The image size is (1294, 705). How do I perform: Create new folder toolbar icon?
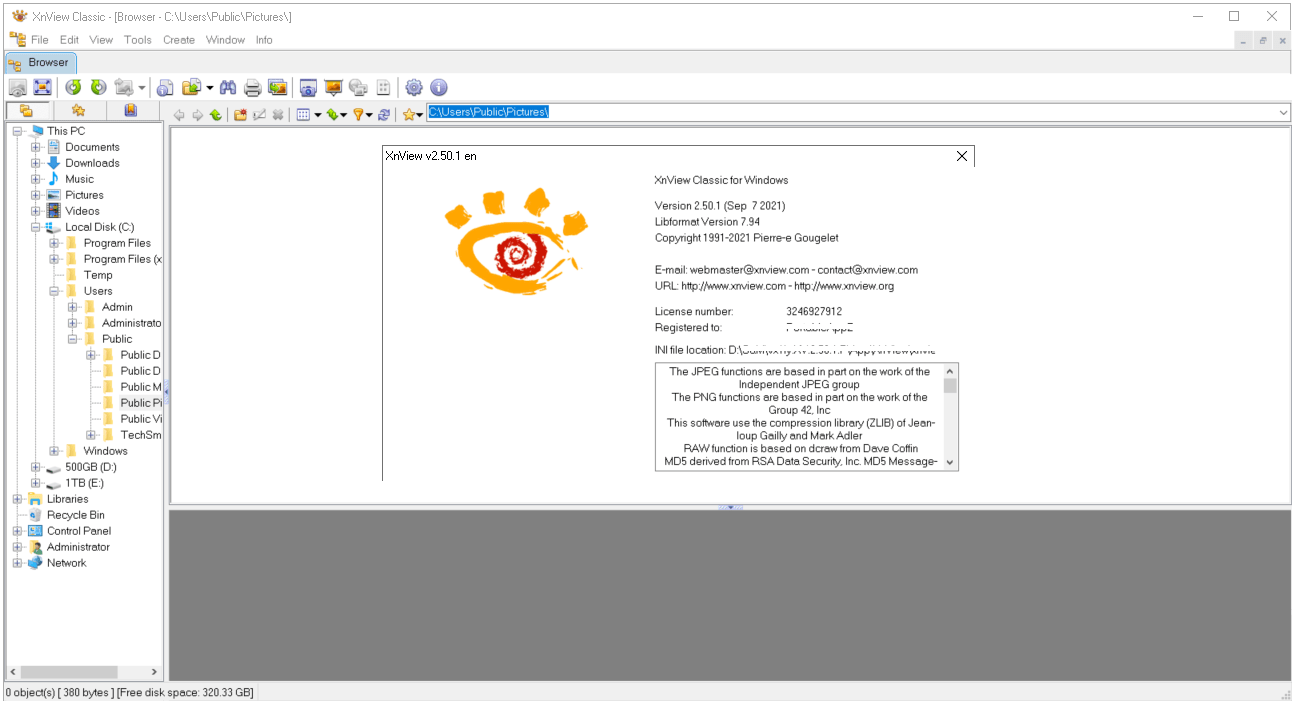point(240,114)
